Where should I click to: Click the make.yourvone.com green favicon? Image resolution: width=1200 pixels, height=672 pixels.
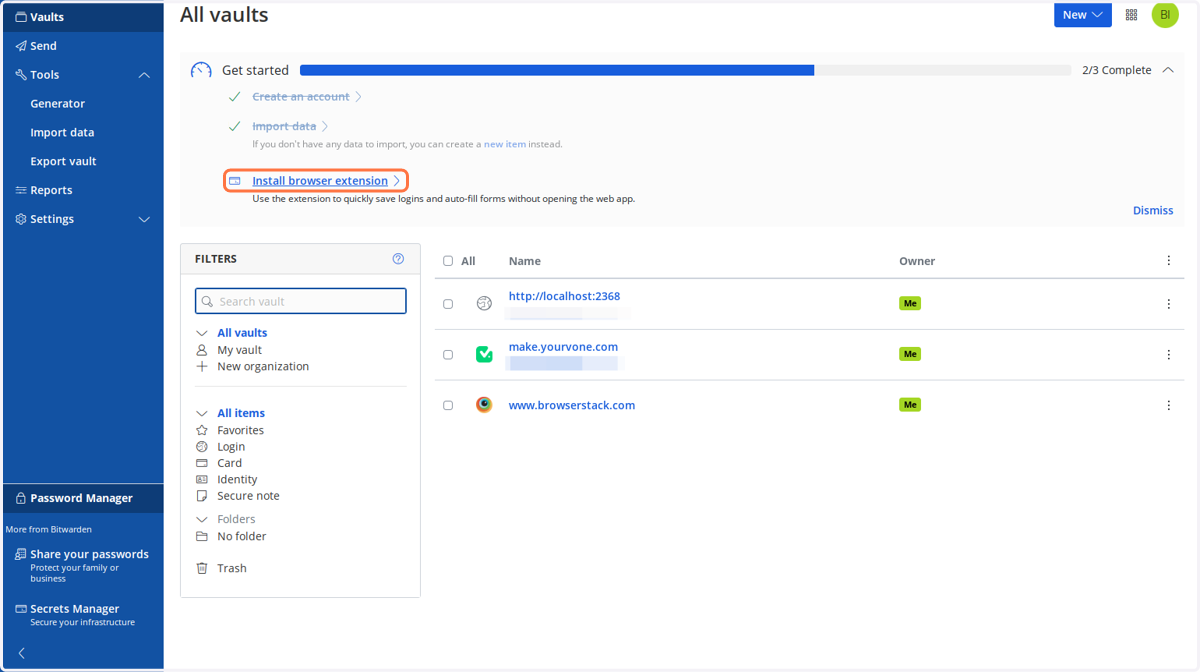(484, 354)
